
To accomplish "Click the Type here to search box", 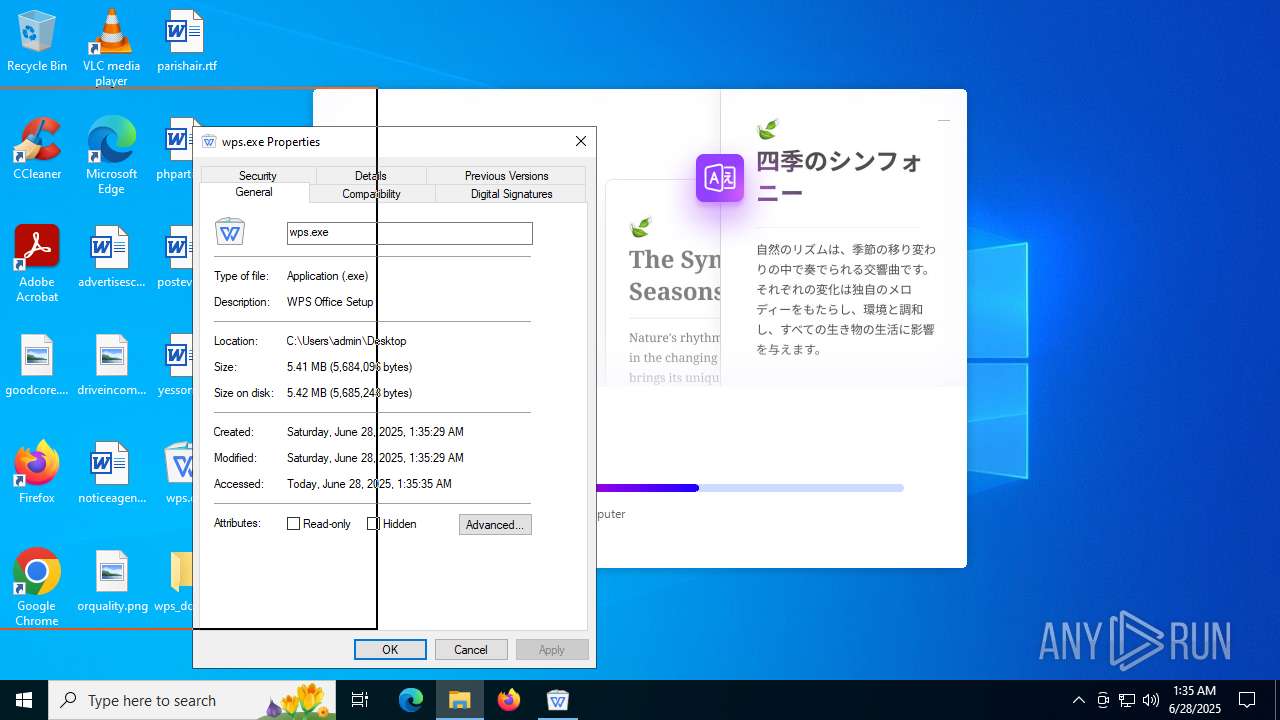I will pyautogui.click(x=192, y=700).
